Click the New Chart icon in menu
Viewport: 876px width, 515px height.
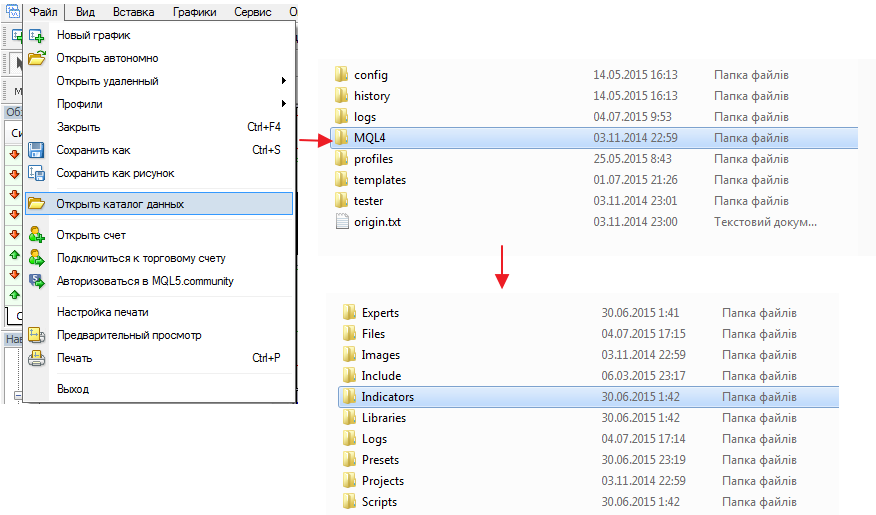point(37,35)
